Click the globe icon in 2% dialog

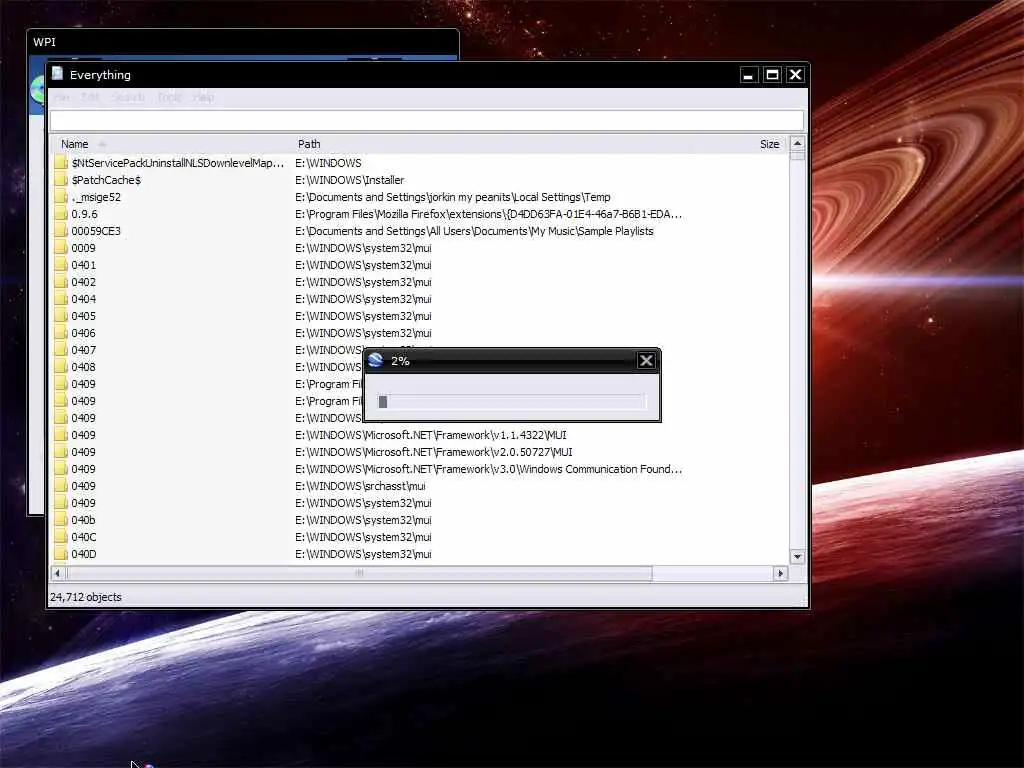click(375, 360)
